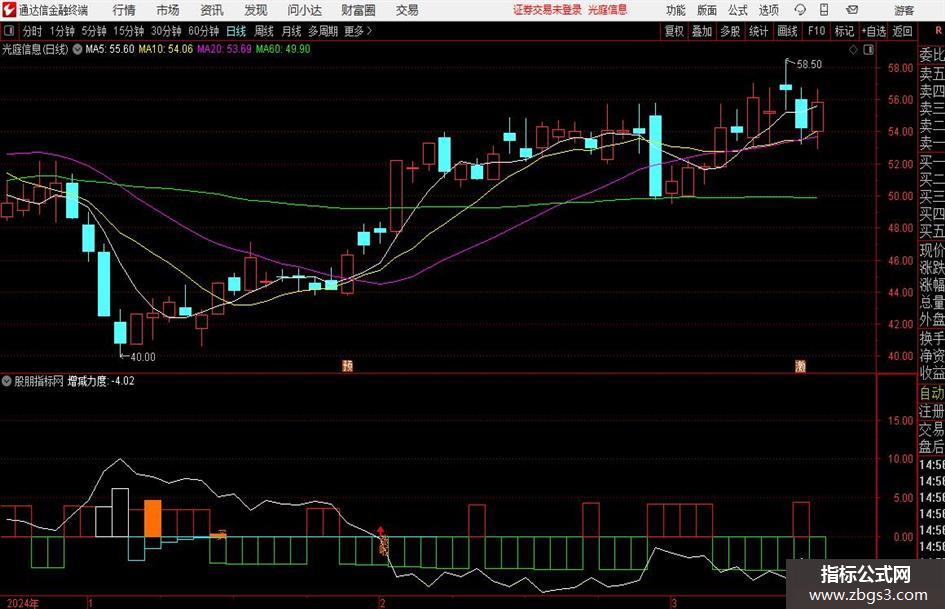Expand the dropdown arrow next to 光庭信息(日线)
The height and width of the screenshot is (609, 945).
(x=77, y=49)
